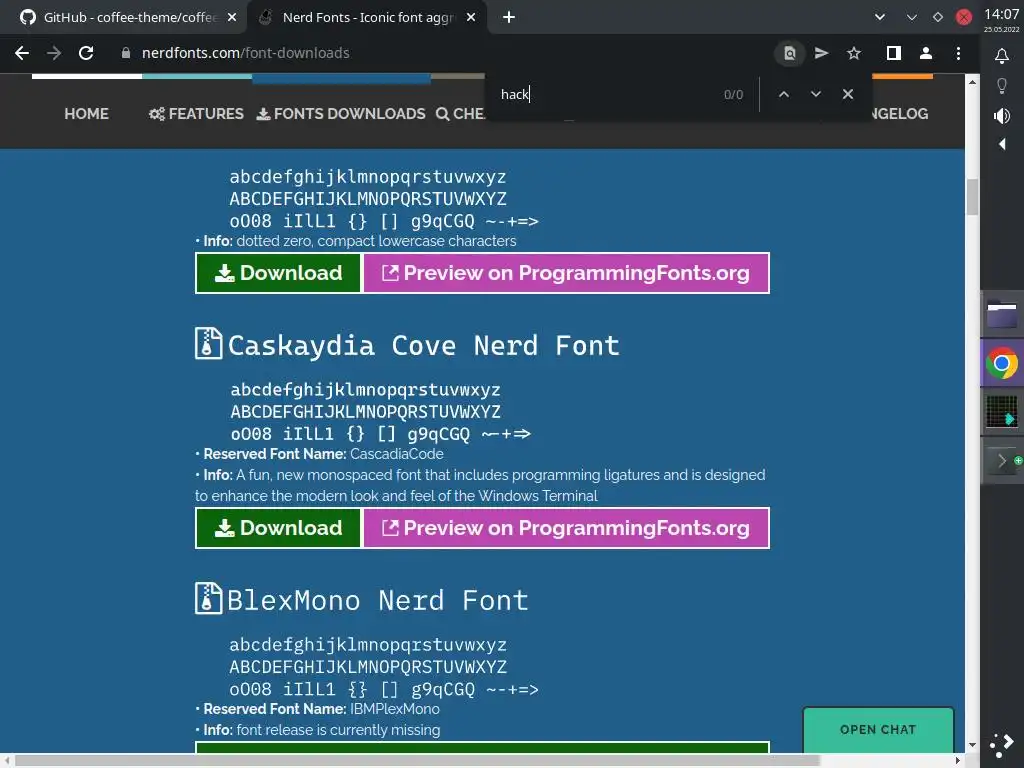
Task: Click the clock showing 14:07
Action: (x=1002, y=14)
